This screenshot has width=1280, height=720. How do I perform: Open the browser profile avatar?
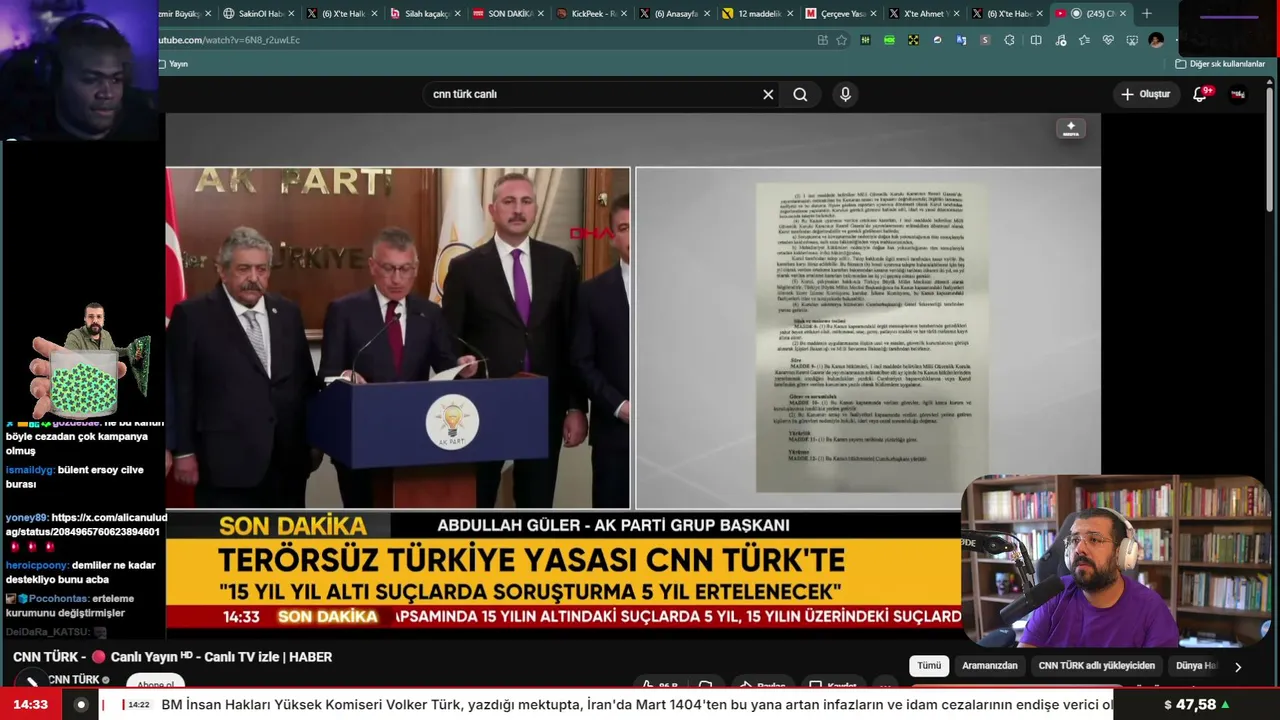coord(1156,40)
